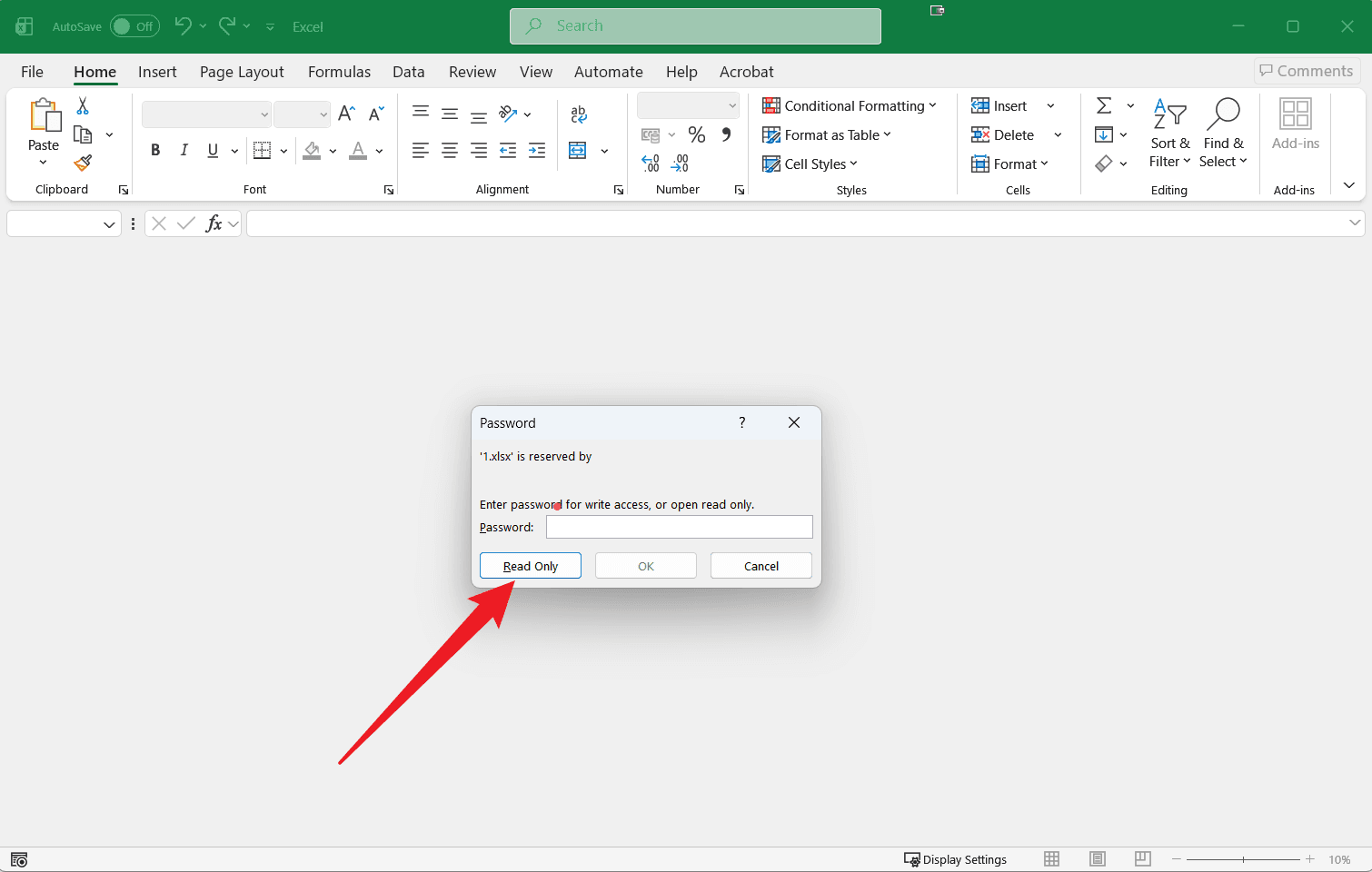Open Find & Select menu

(1223, 134)
